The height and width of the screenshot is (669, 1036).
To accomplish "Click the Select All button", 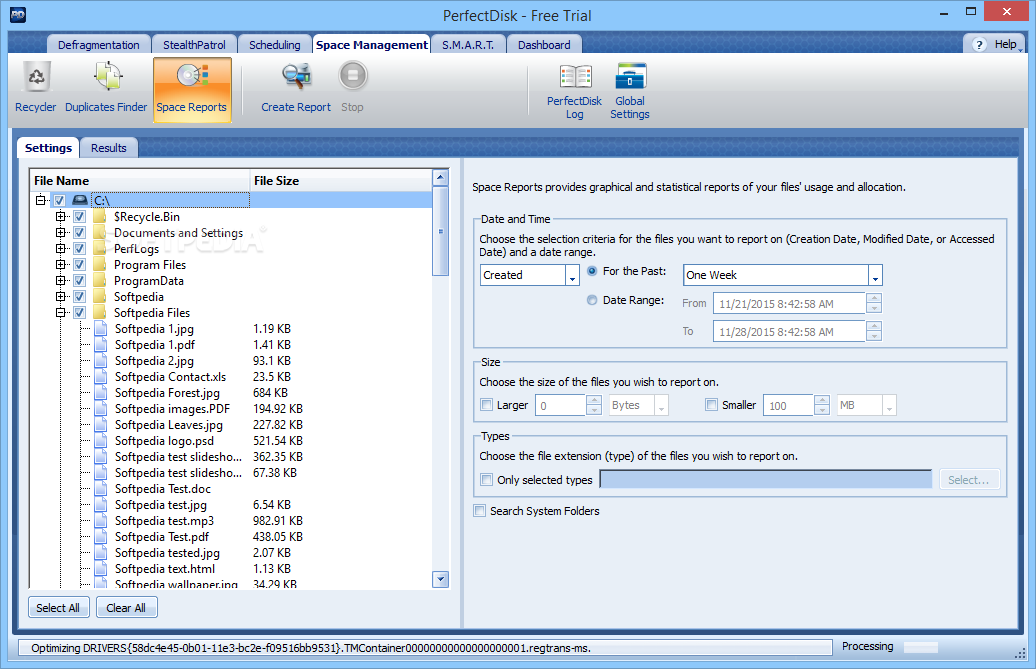I will (57, 608).
